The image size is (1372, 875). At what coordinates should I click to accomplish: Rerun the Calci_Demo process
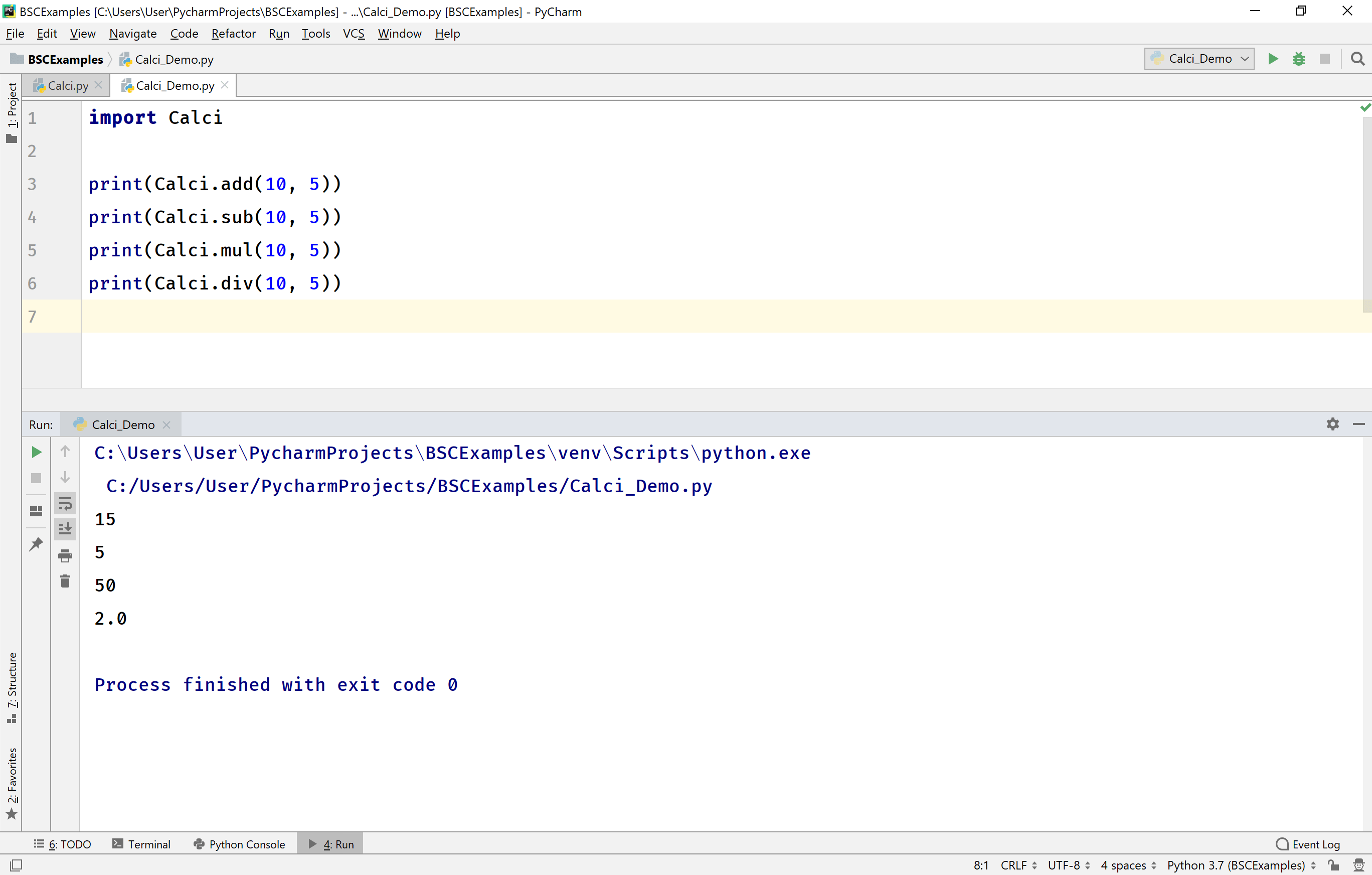(36, 452)
